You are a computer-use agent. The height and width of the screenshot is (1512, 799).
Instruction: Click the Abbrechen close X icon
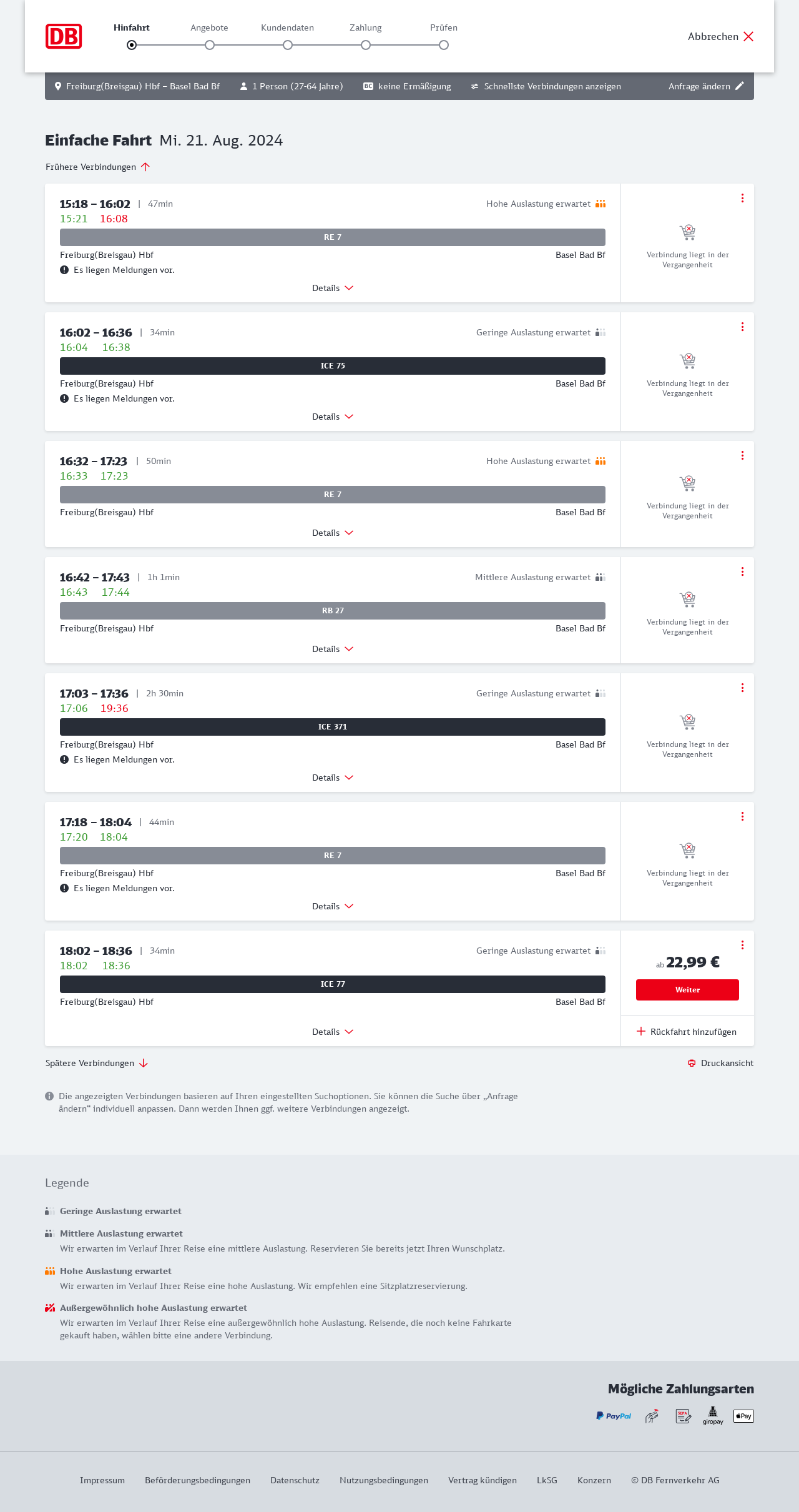pos(748,36)
